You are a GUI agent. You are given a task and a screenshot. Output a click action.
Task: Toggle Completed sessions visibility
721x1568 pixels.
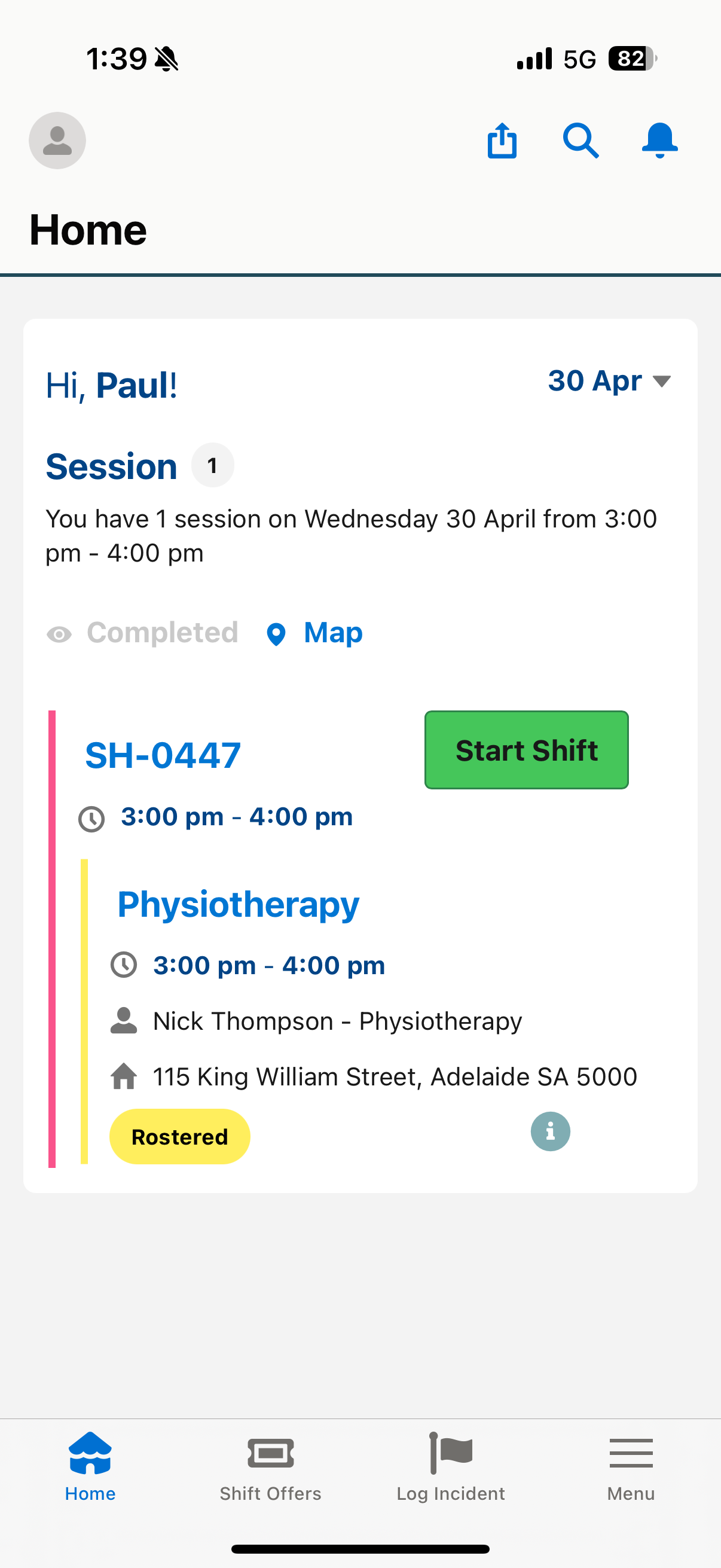[142, 633]
